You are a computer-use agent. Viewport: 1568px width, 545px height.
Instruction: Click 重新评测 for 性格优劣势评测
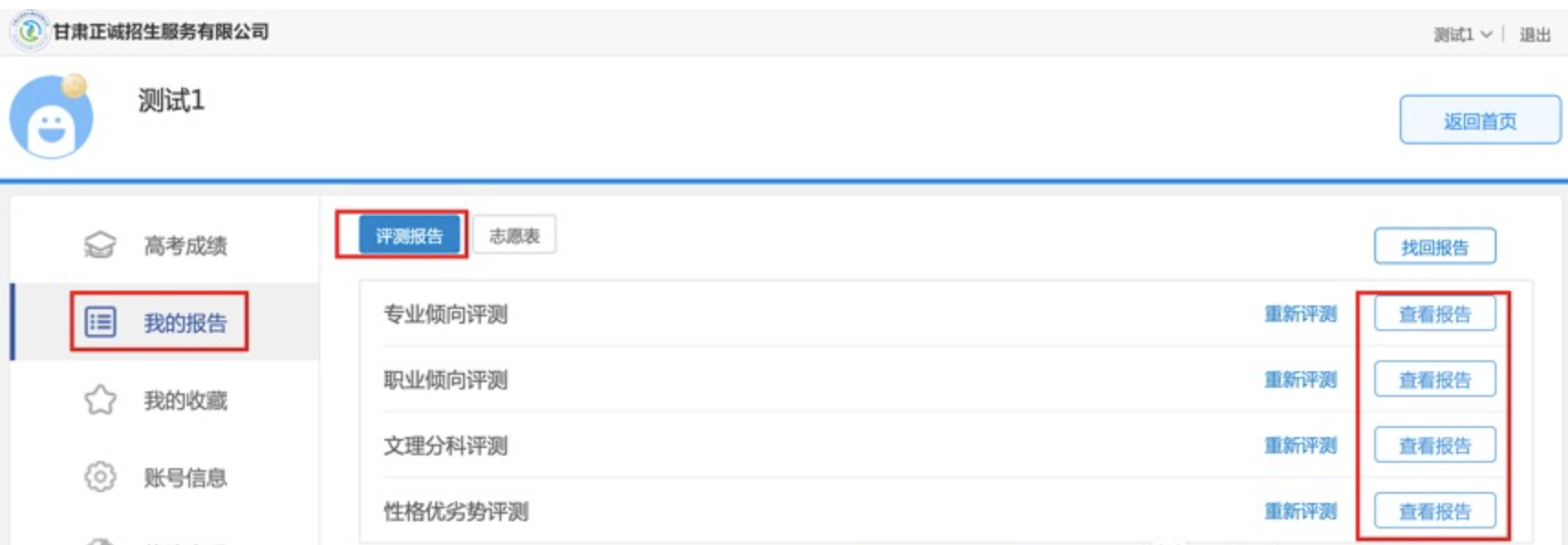(1300, 512)
